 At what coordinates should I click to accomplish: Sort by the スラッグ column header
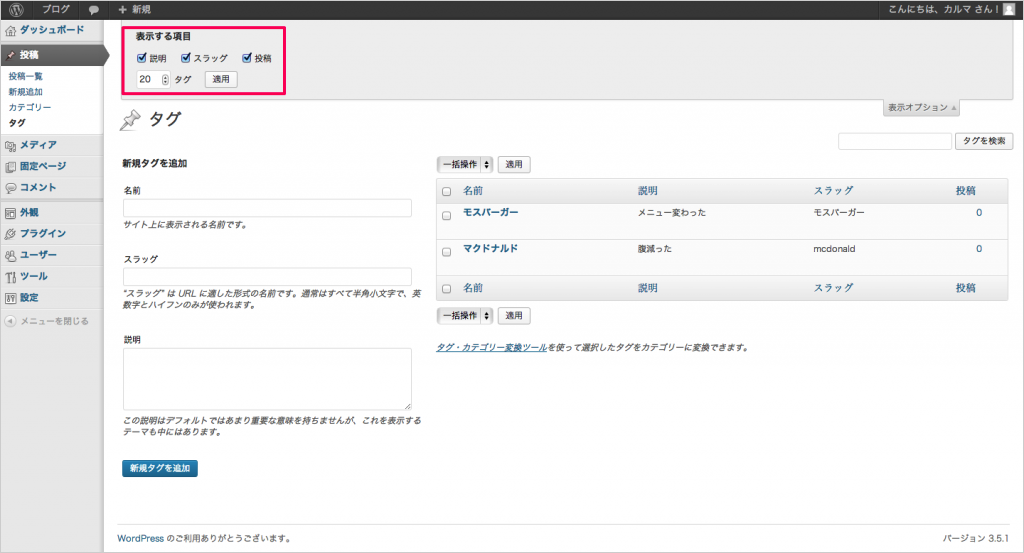[x=833, y=191]
